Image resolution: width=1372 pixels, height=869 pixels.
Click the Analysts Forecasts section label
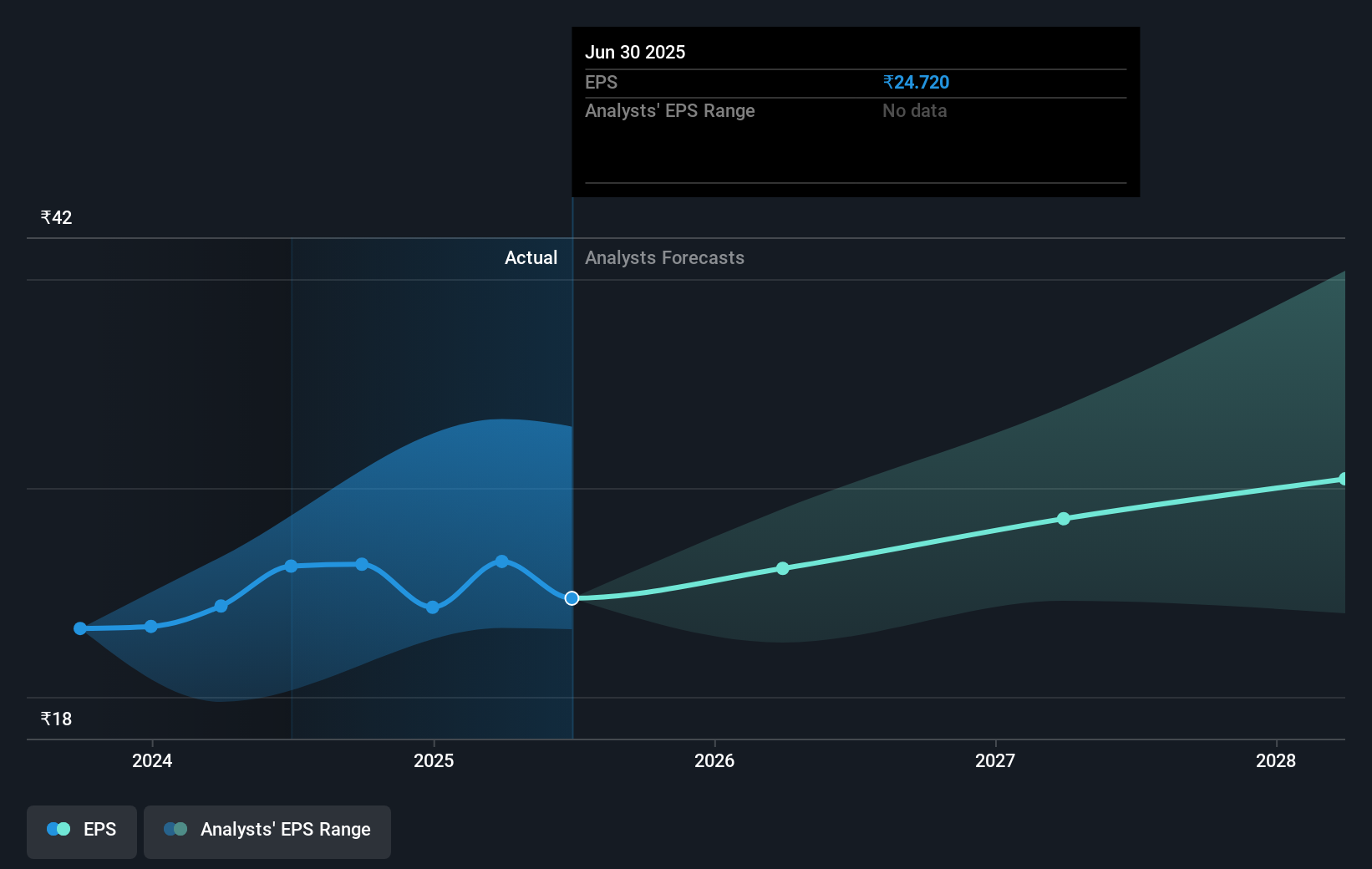click(664, 258)
